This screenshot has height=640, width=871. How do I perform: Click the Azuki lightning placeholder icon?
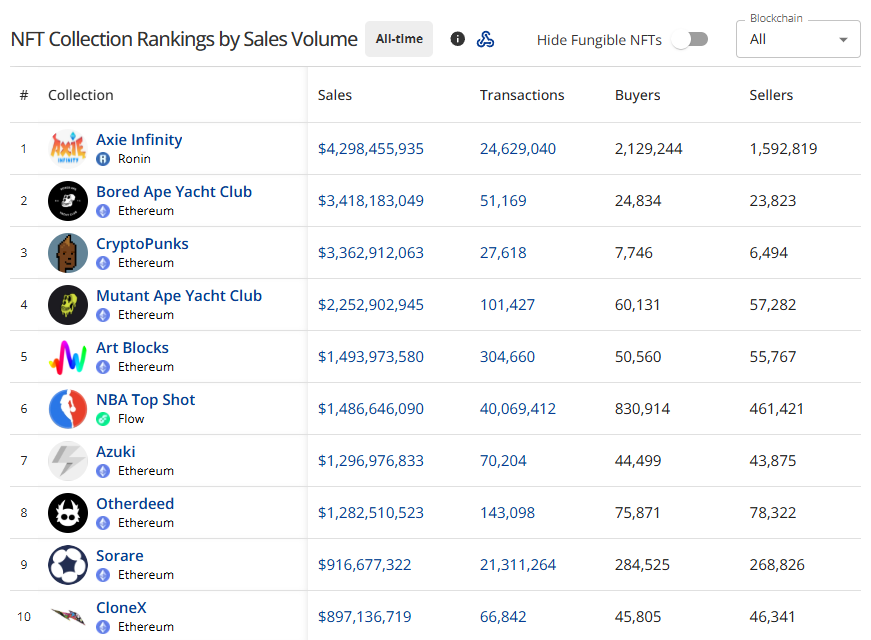pyautogui.click(x=68, y=461)
